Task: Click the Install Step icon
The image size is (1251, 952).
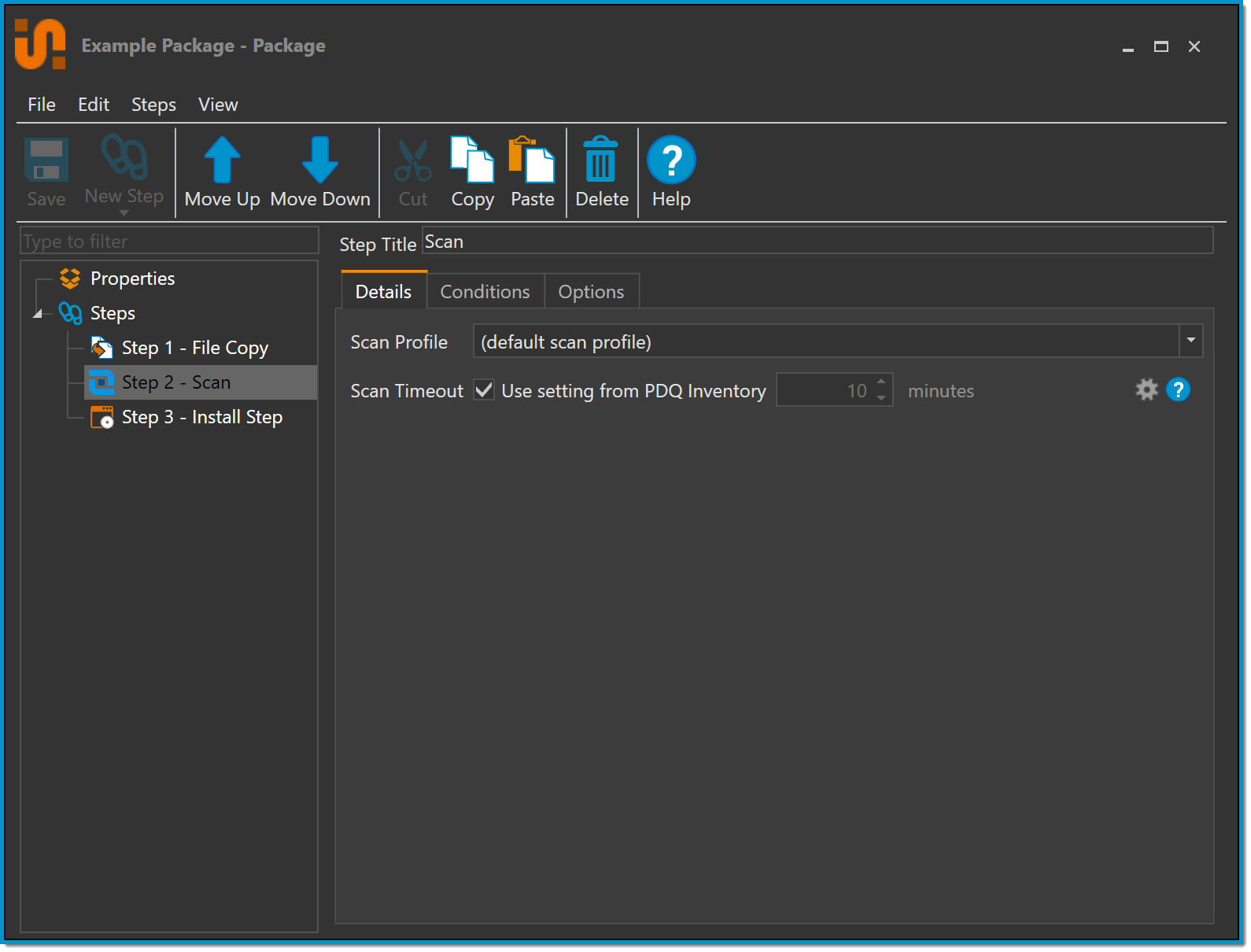Action: click(x=101, y=417)
